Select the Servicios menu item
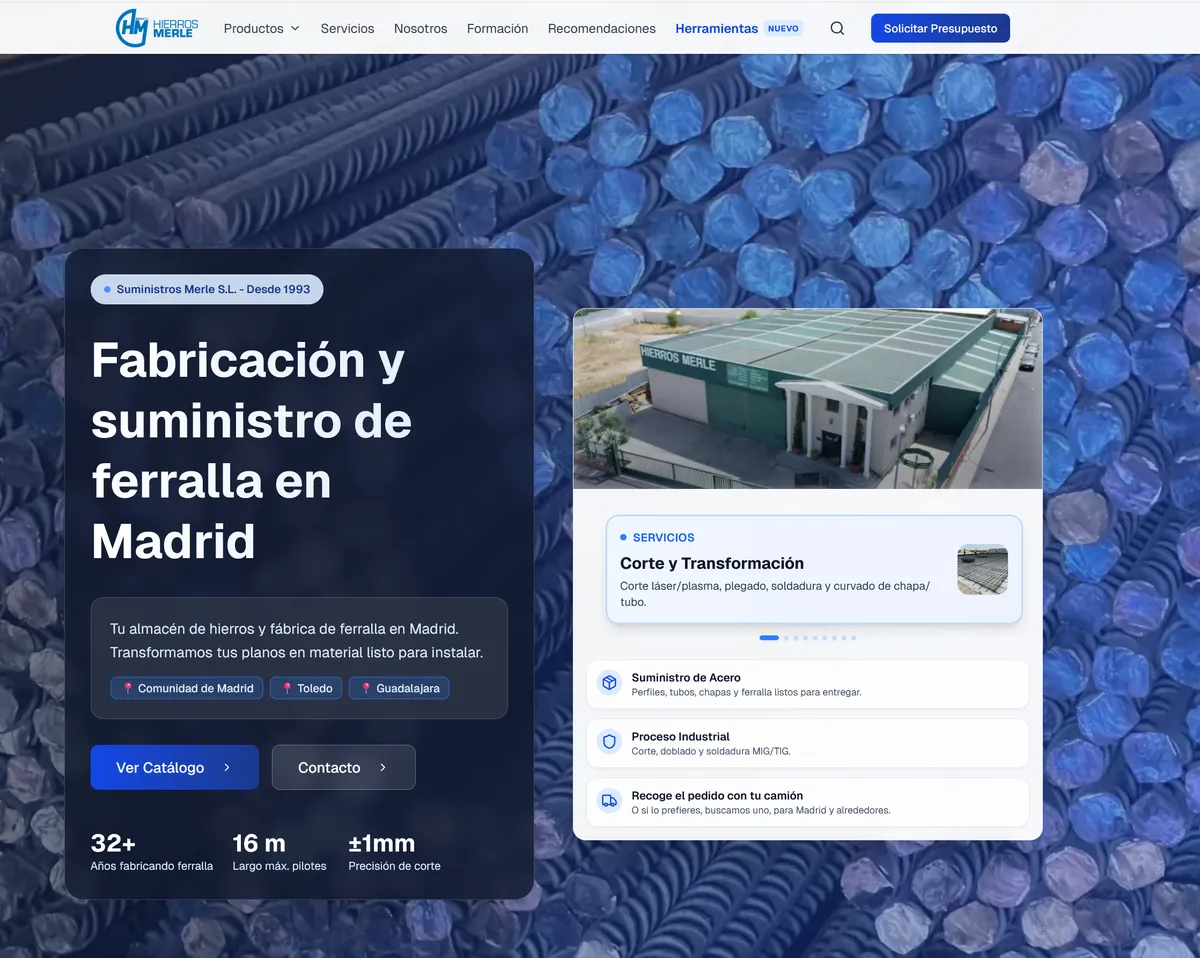 coord(347,28)
